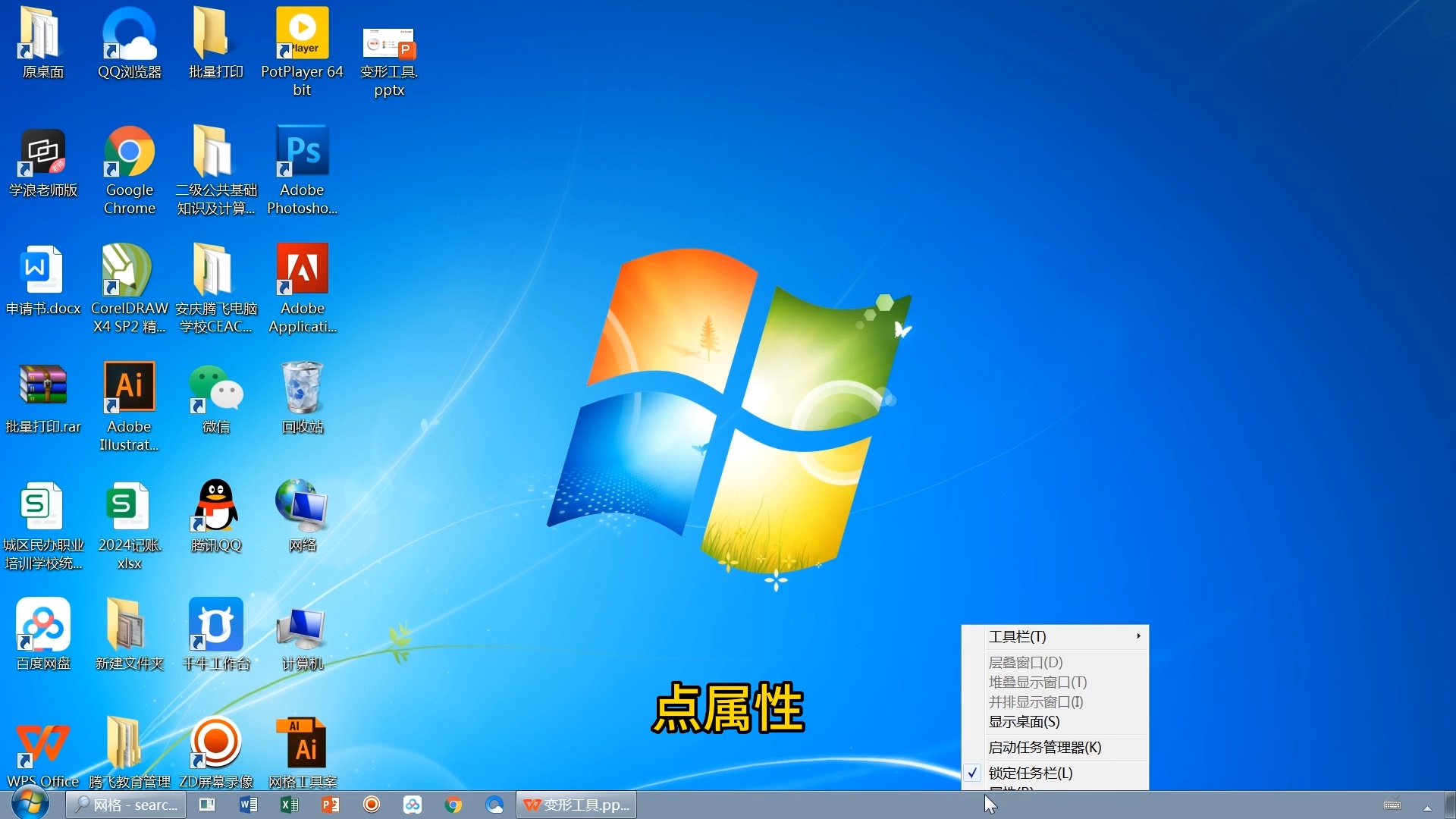
Task: Expand the 工具栏(T) submenu arrow
Action: [x=1138, y=636]
